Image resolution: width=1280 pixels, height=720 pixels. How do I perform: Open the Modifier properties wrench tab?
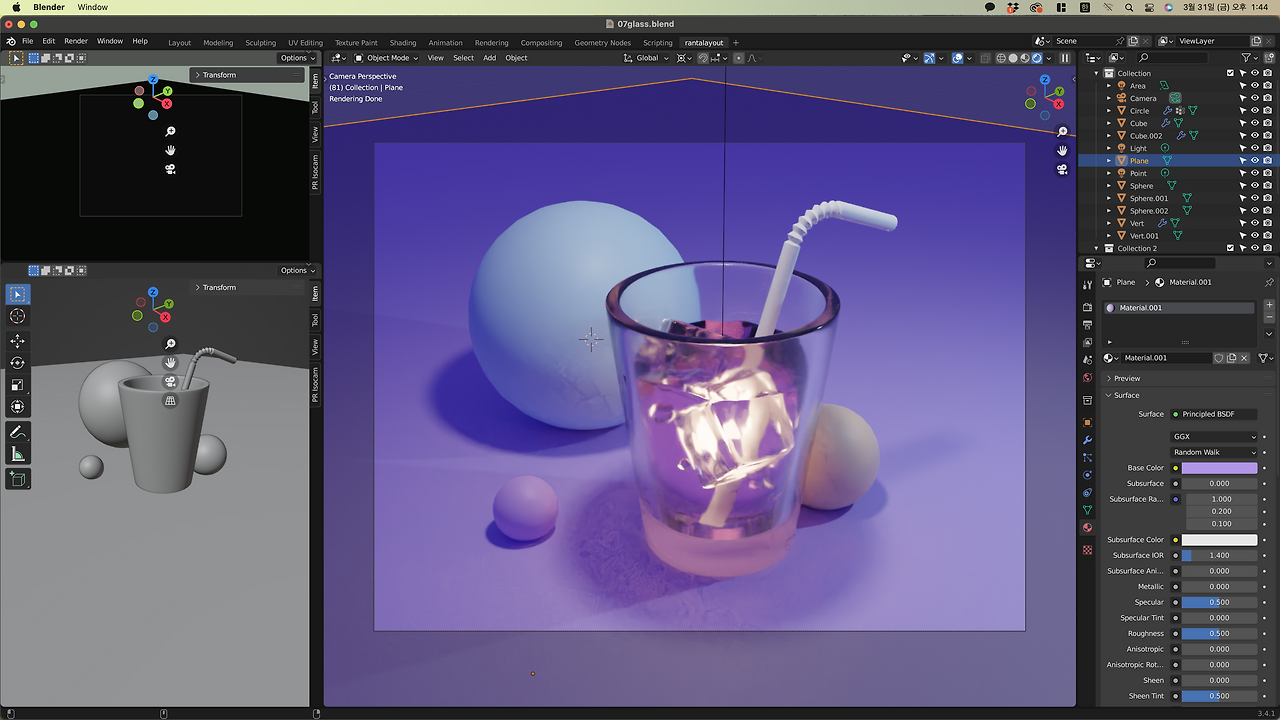click(1088, 440)
